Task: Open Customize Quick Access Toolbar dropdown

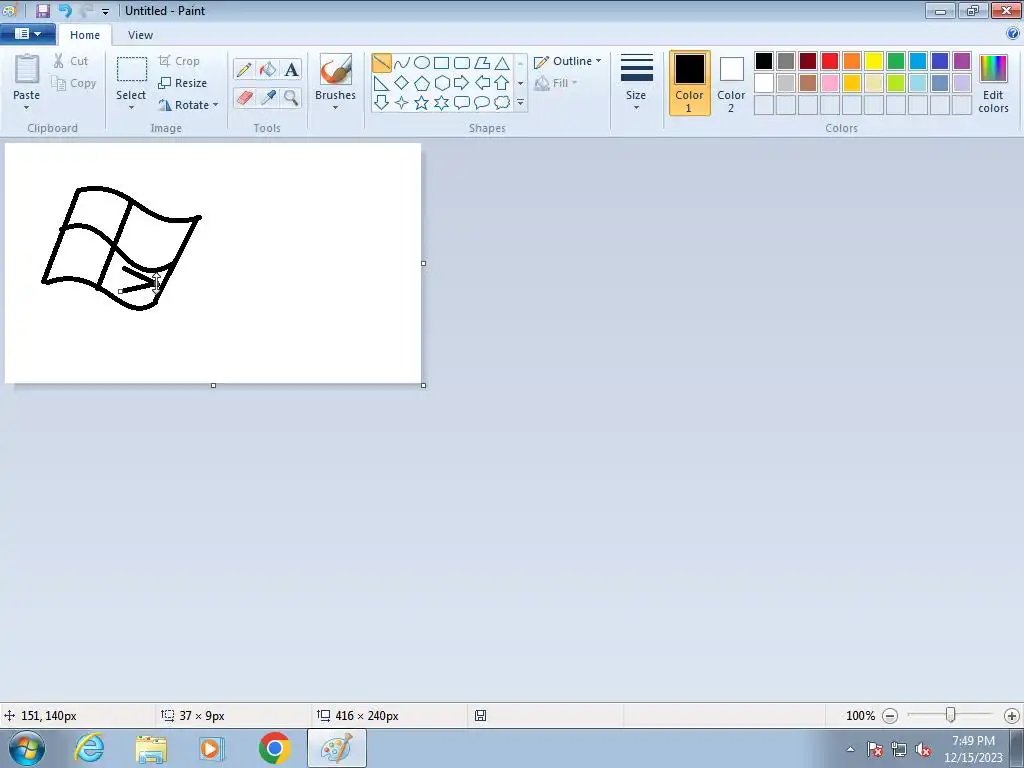Action: coord(105,12)
